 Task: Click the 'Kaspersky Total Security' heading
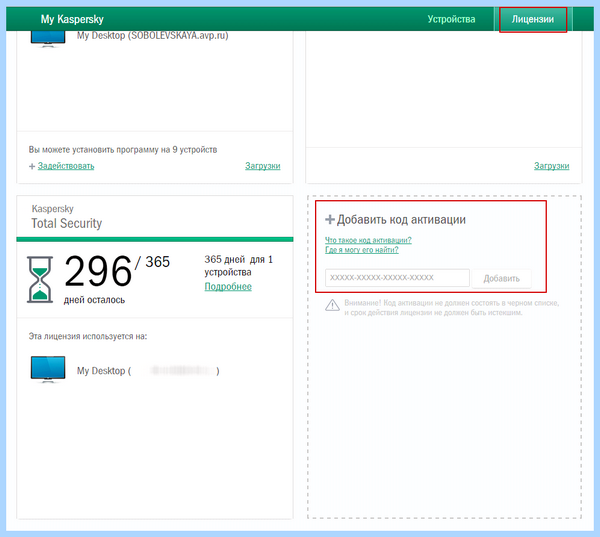coord(67,217)
